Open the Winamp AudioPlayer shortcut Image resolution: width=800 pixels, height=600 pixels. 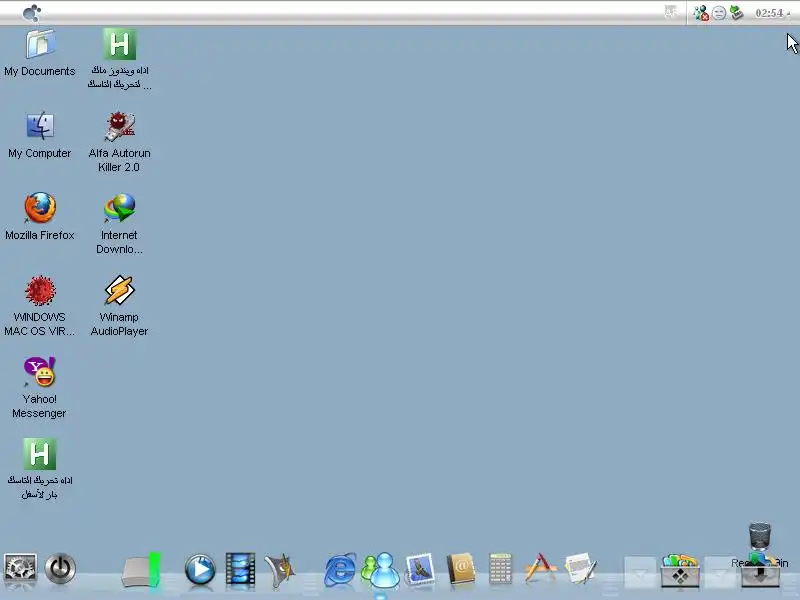(119, 290)
